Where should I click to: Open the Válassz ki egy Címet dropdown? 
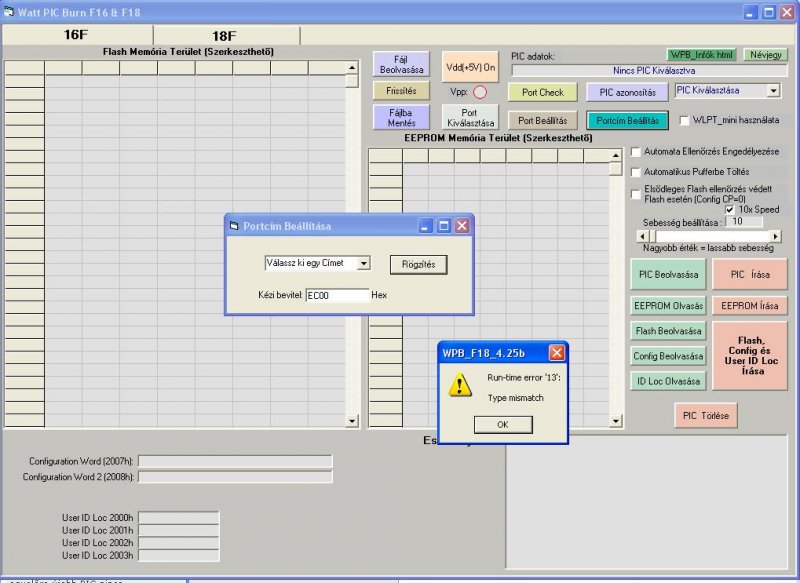[x=364, y=263]
